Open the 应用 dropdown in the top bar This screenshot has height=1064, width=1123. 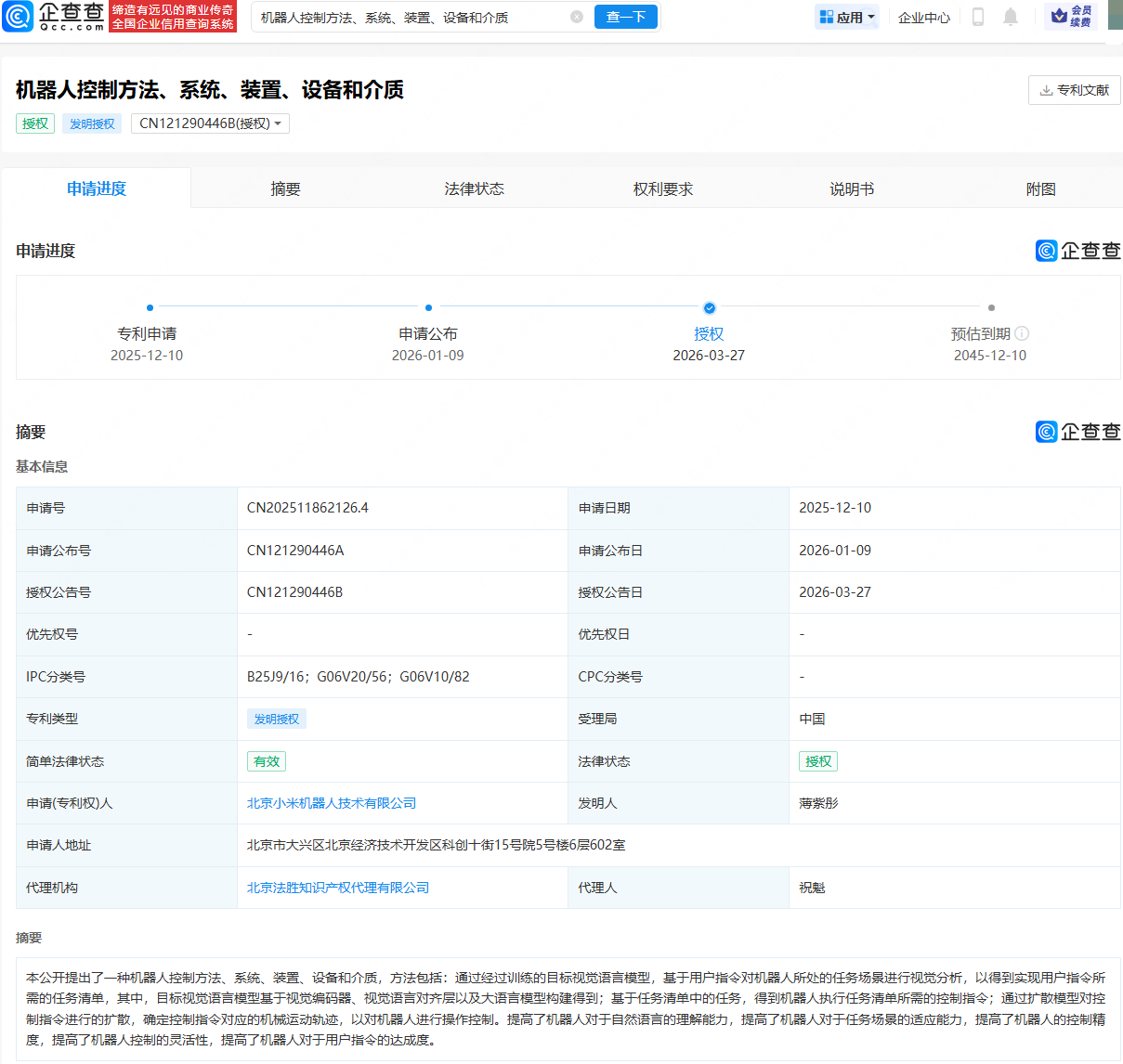[x=846, y=16]
